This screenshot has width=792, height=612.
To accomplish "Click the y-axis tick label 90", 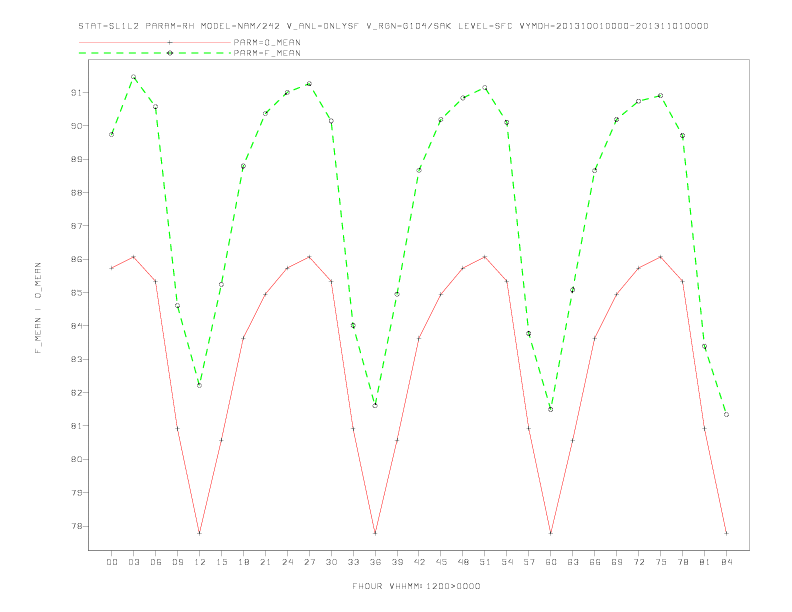I will tap(76, 126).
